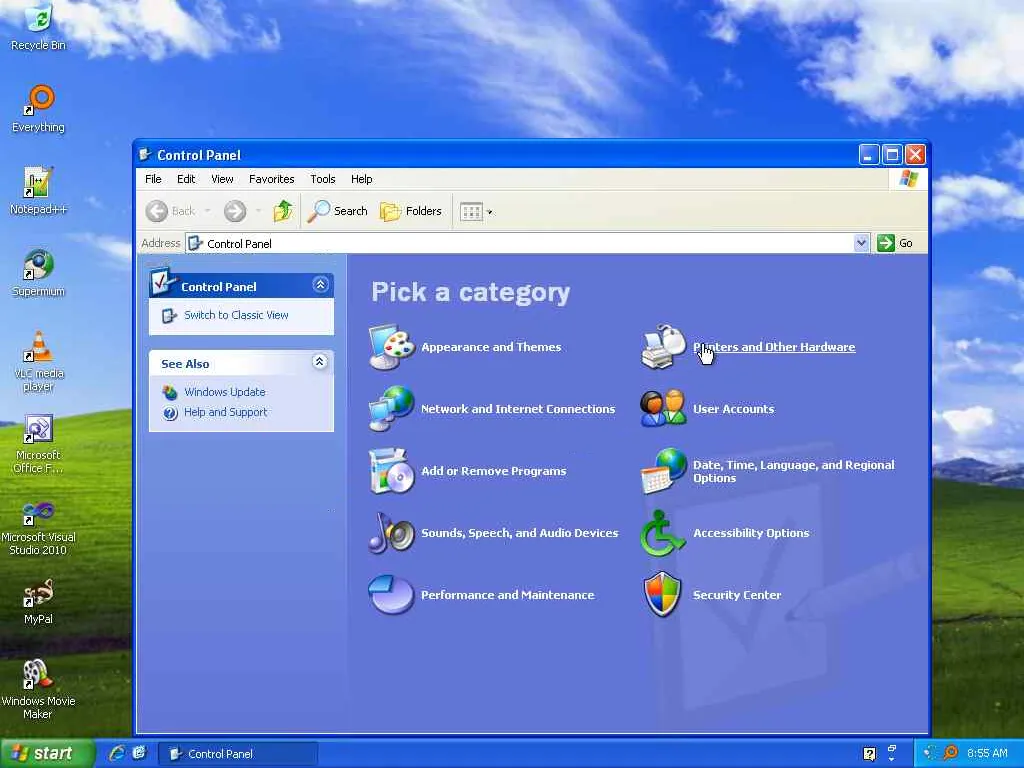1024x768 pixels.
Task: Select the Microsoft Office desktop shortcut
Action: (39, 443)
